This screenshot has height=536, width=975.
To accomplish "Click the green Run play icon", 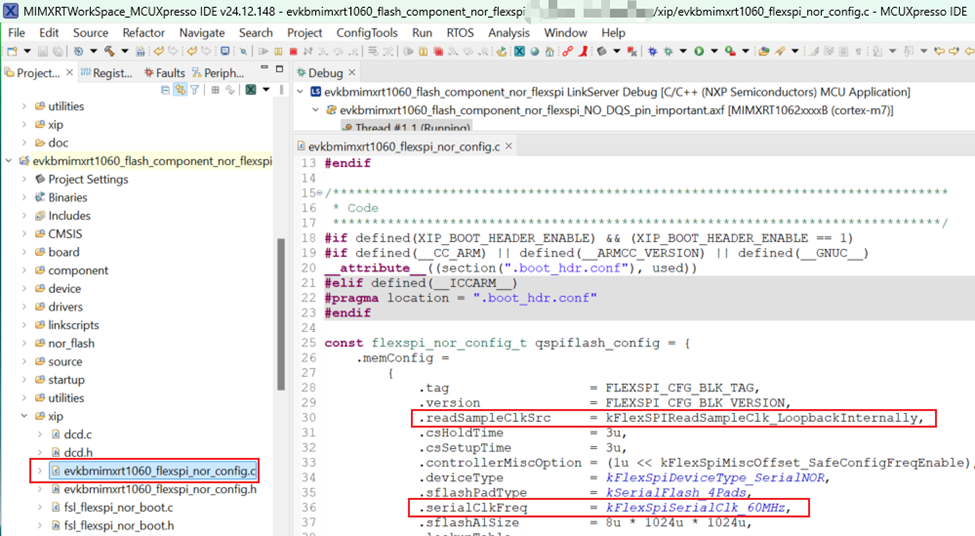I will pyautogui.click(x=699, y=52).
